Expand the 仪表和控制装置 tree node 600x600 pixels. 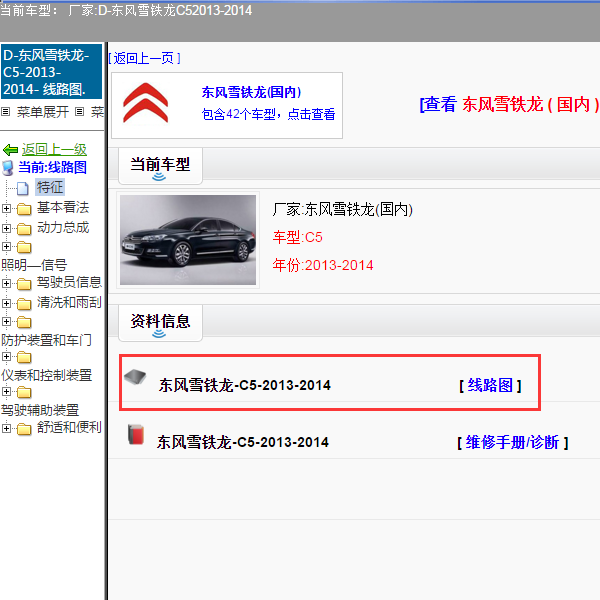click(6, 357)
